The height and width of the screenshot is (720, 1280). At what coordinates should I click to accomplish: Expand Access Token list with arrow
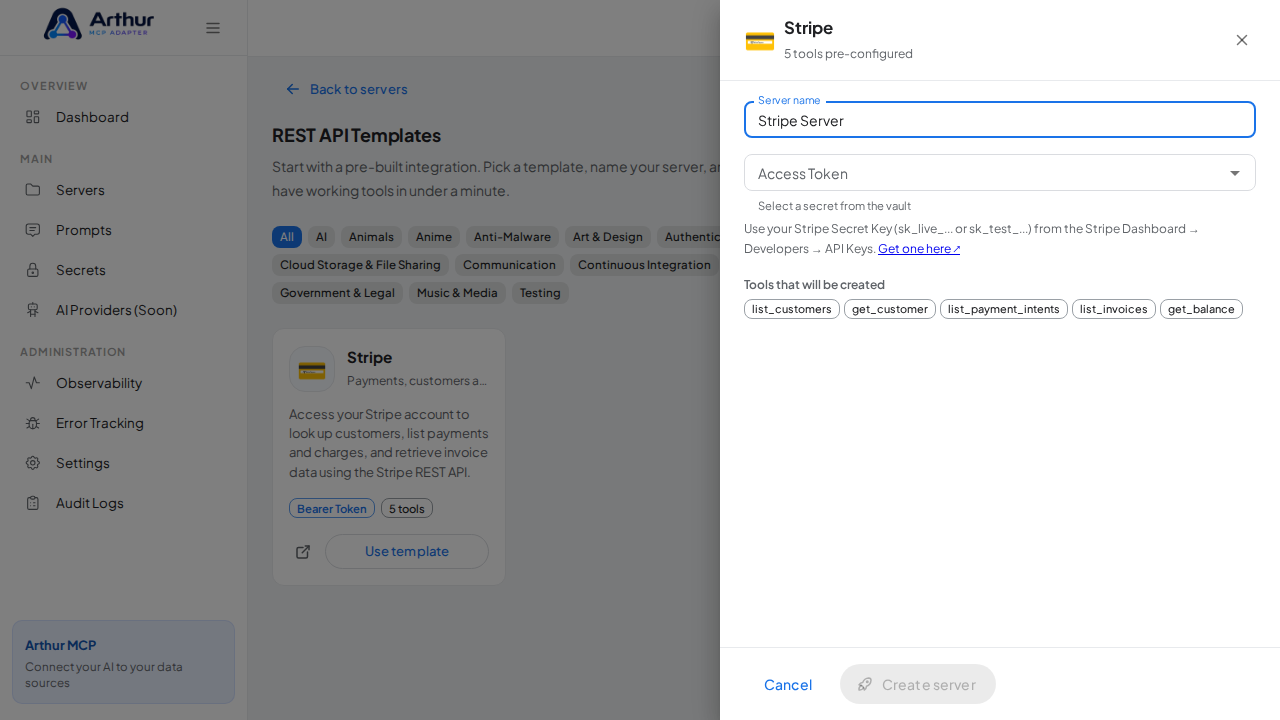1235,173
